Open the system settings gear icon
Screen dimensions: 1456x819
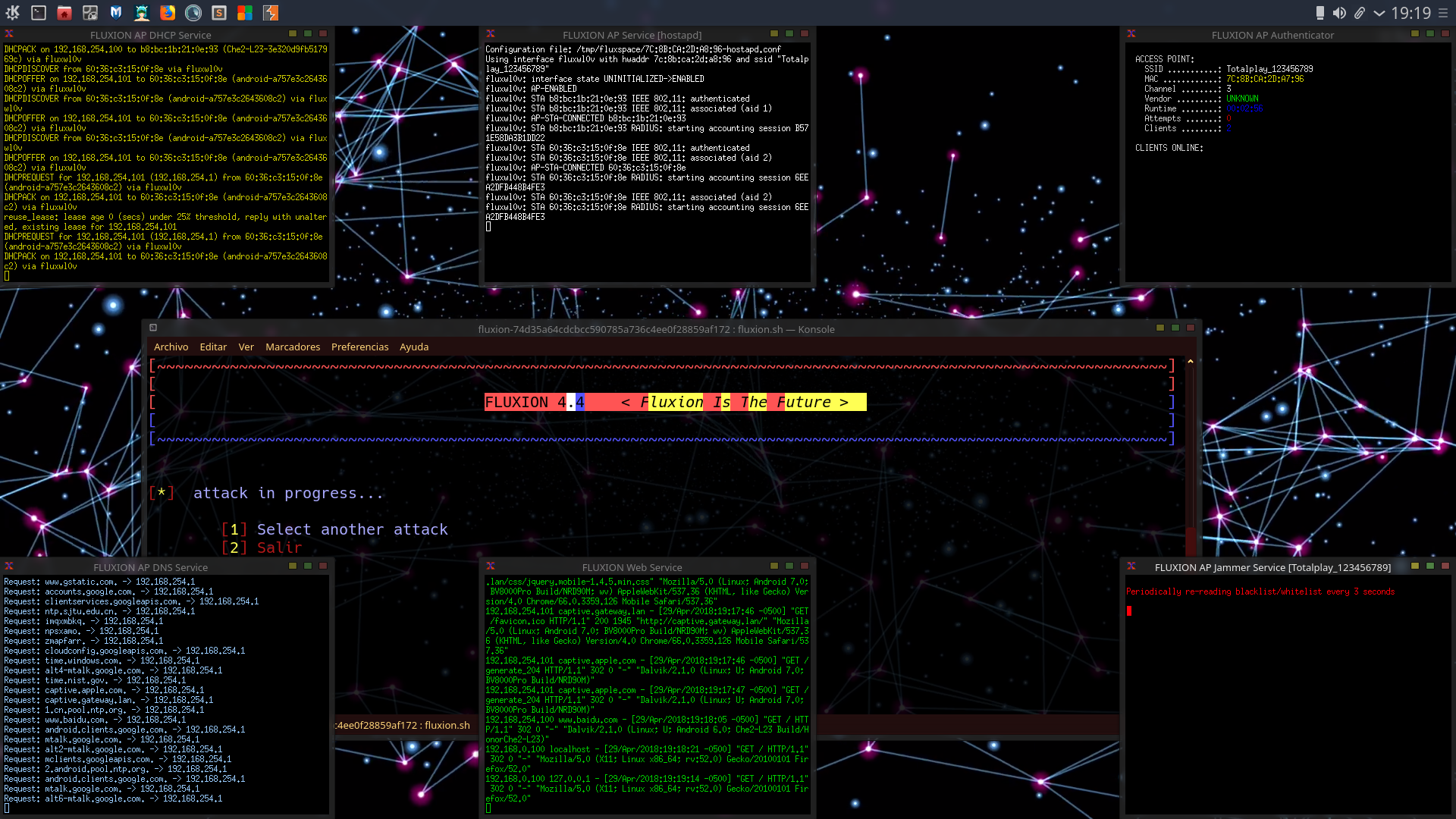pos(90,12)
